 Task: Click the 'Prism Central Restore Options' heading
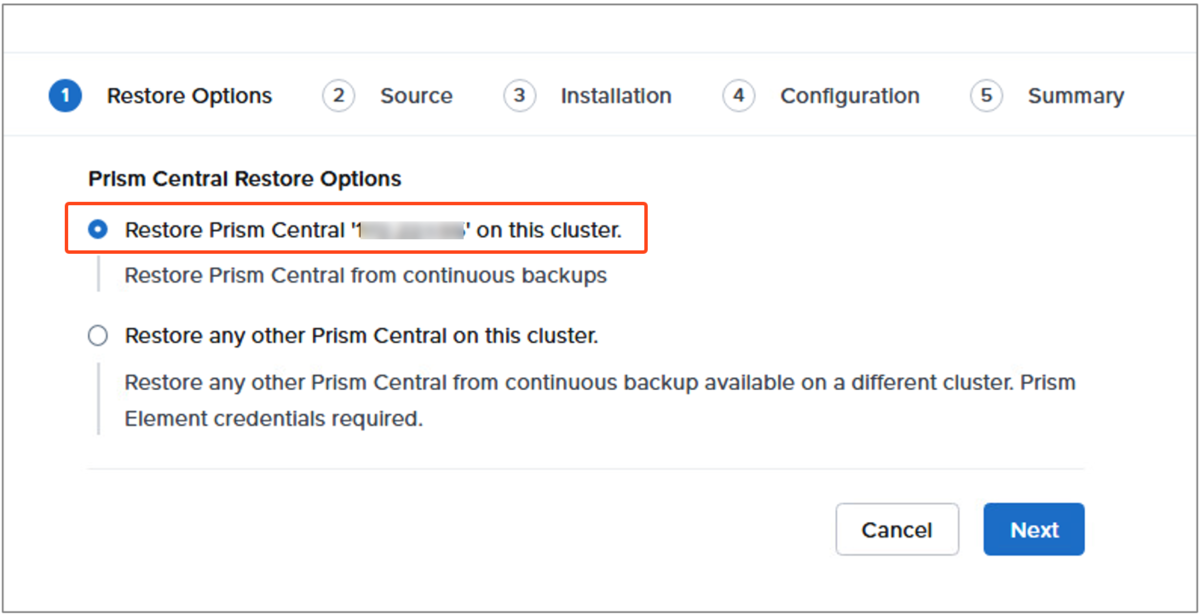[245, 179]
